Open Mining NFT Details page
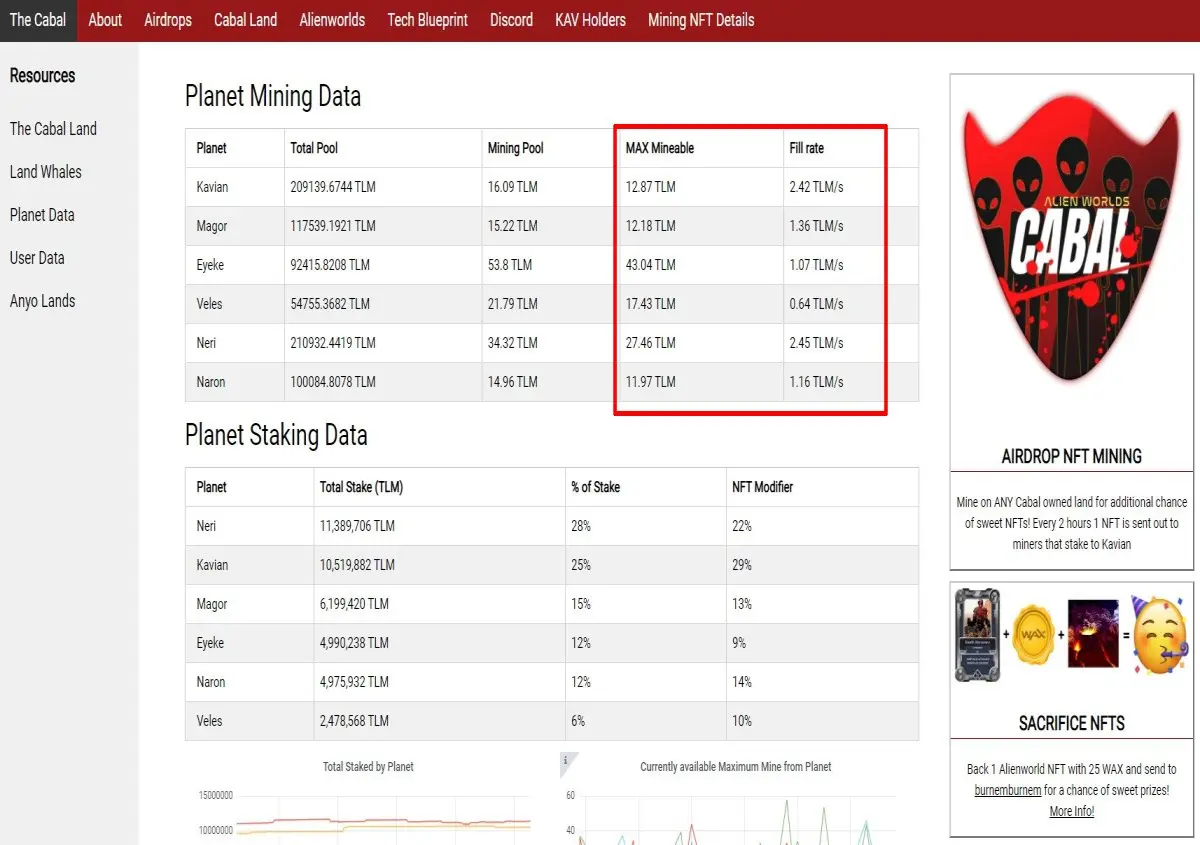The height and width of the screenshot is (845, 1200). pyautogui.click(x=701, y=20)
